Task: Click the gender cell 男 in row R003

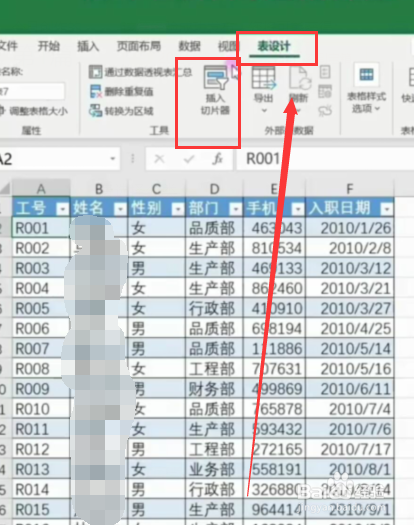Action: [156, 268]
